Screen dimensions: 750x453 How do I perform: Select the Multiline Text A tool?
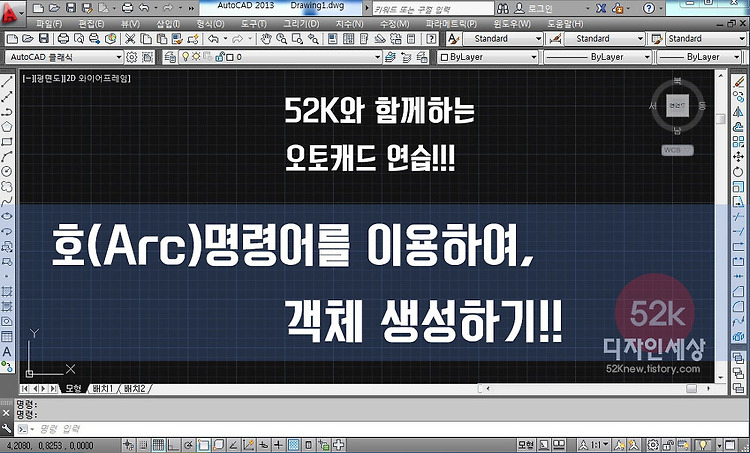coord(7,352)
